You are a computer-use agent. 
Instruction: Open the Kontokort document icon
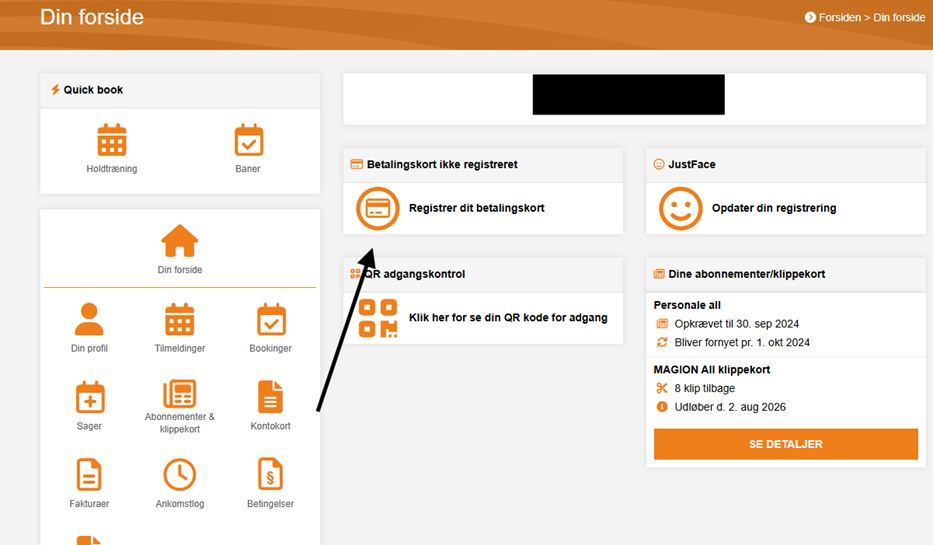point(270,397)
